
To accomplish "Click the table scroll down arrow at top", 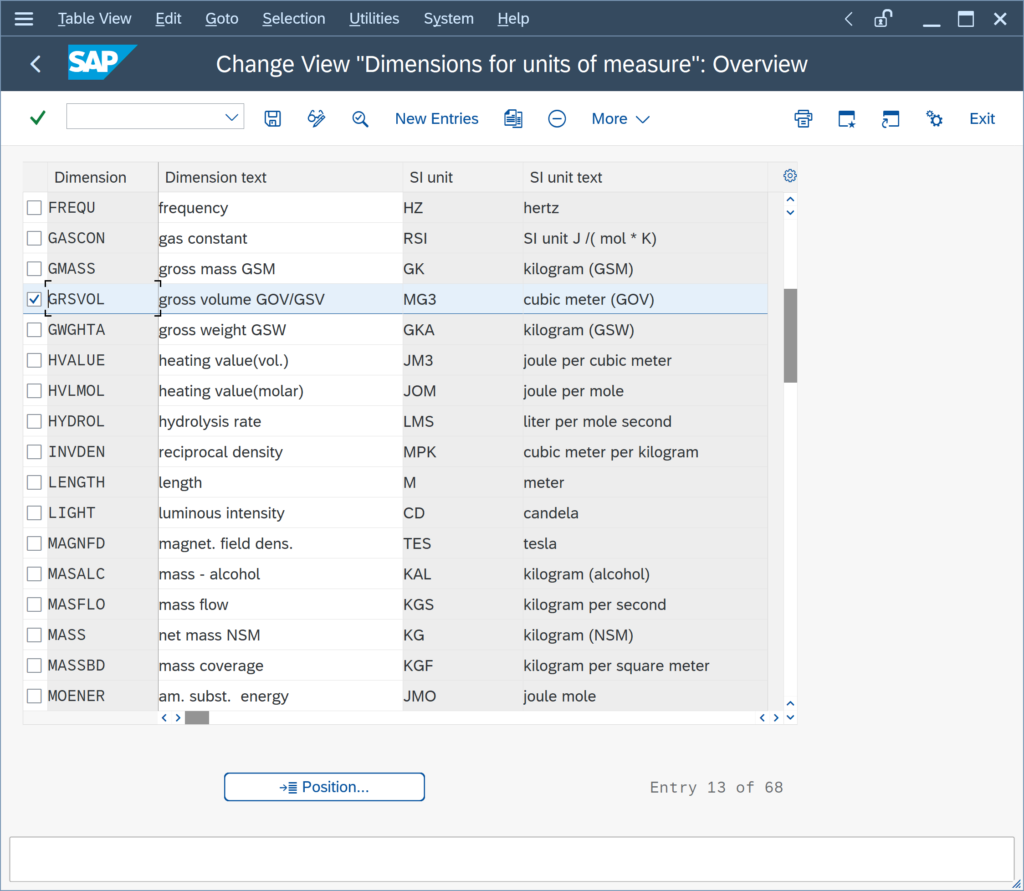I will tap(790, 212).
